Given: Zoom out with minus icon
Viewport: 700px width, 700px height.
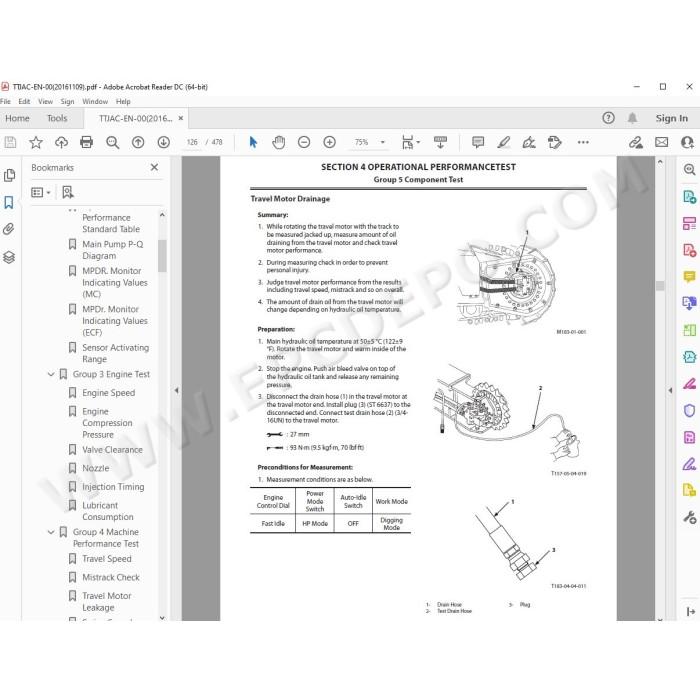Looking at the screenshot, I should coord(304,142).
